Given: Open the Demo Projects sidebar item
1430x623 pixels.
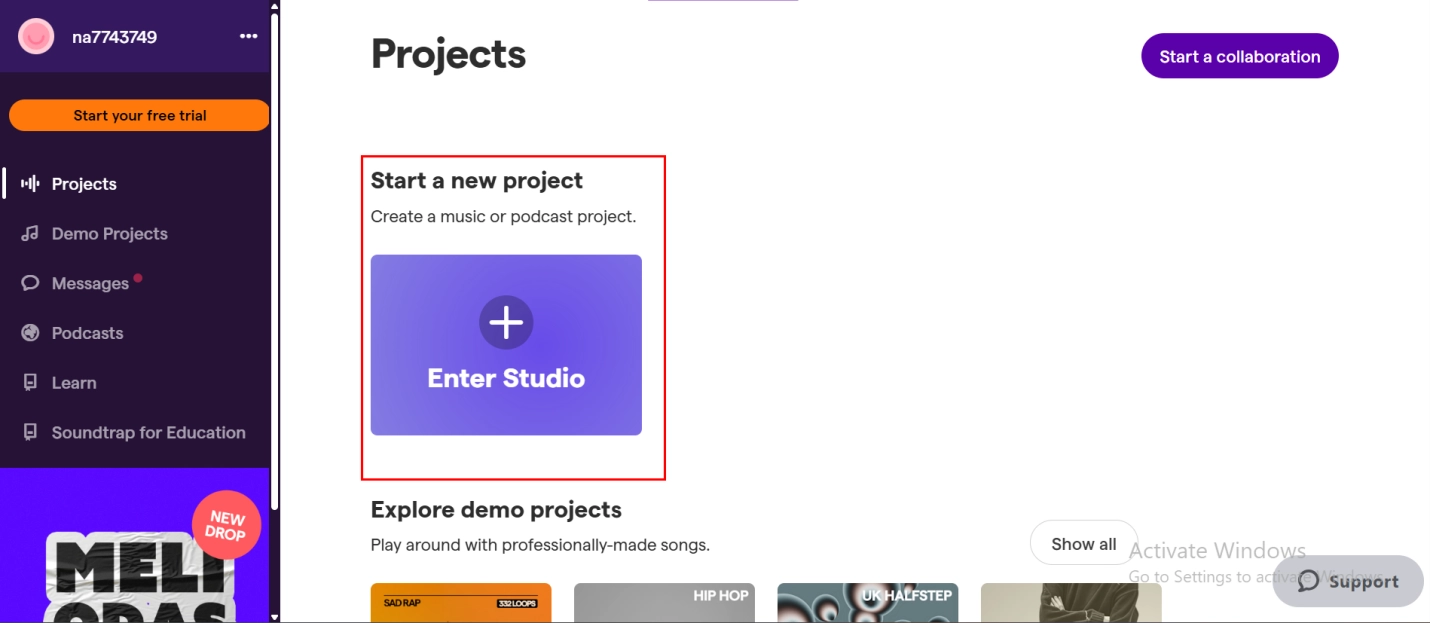Looking at the screenshot, I should coord(109,234).
